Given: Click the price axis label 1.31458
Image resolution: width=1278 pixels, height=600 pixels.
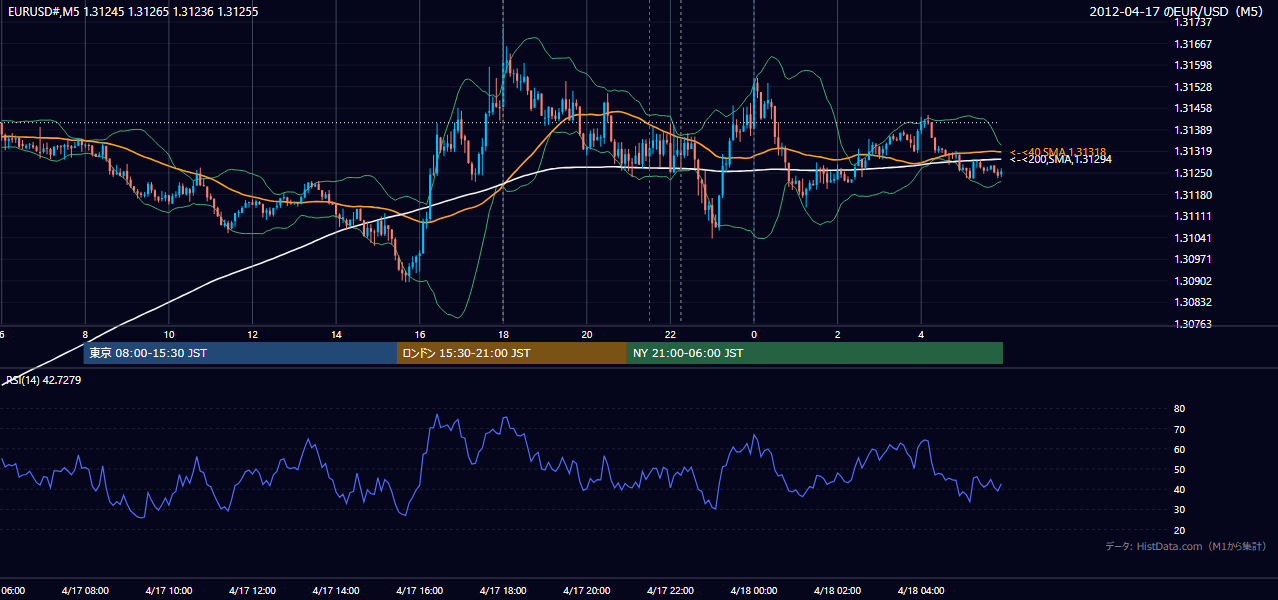Looking at the screenshot, I should pos(1193,108).
